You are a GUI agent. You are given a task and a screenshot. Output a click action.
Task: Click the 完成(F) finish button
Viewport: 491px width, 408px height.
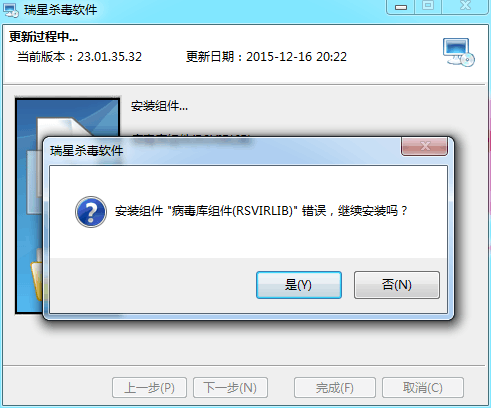(x=335, y=388)
